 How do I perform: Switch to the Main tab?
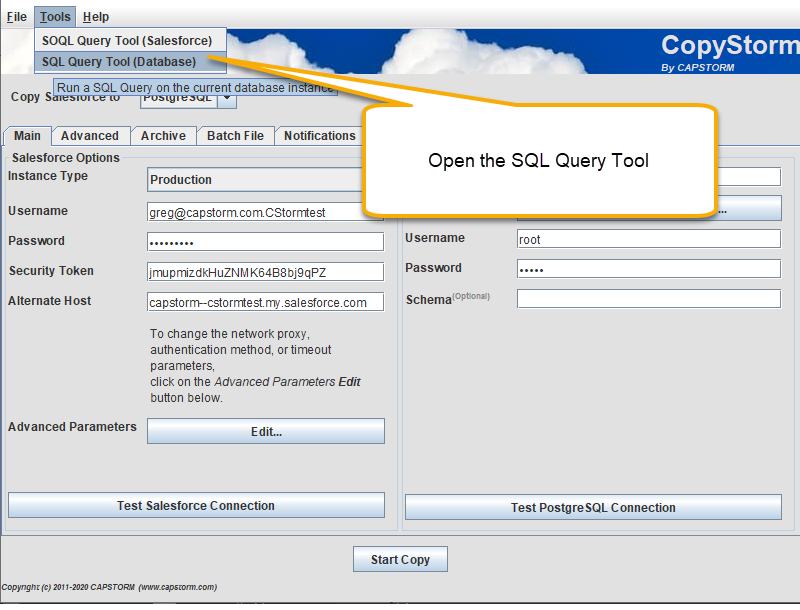(28, 136)
